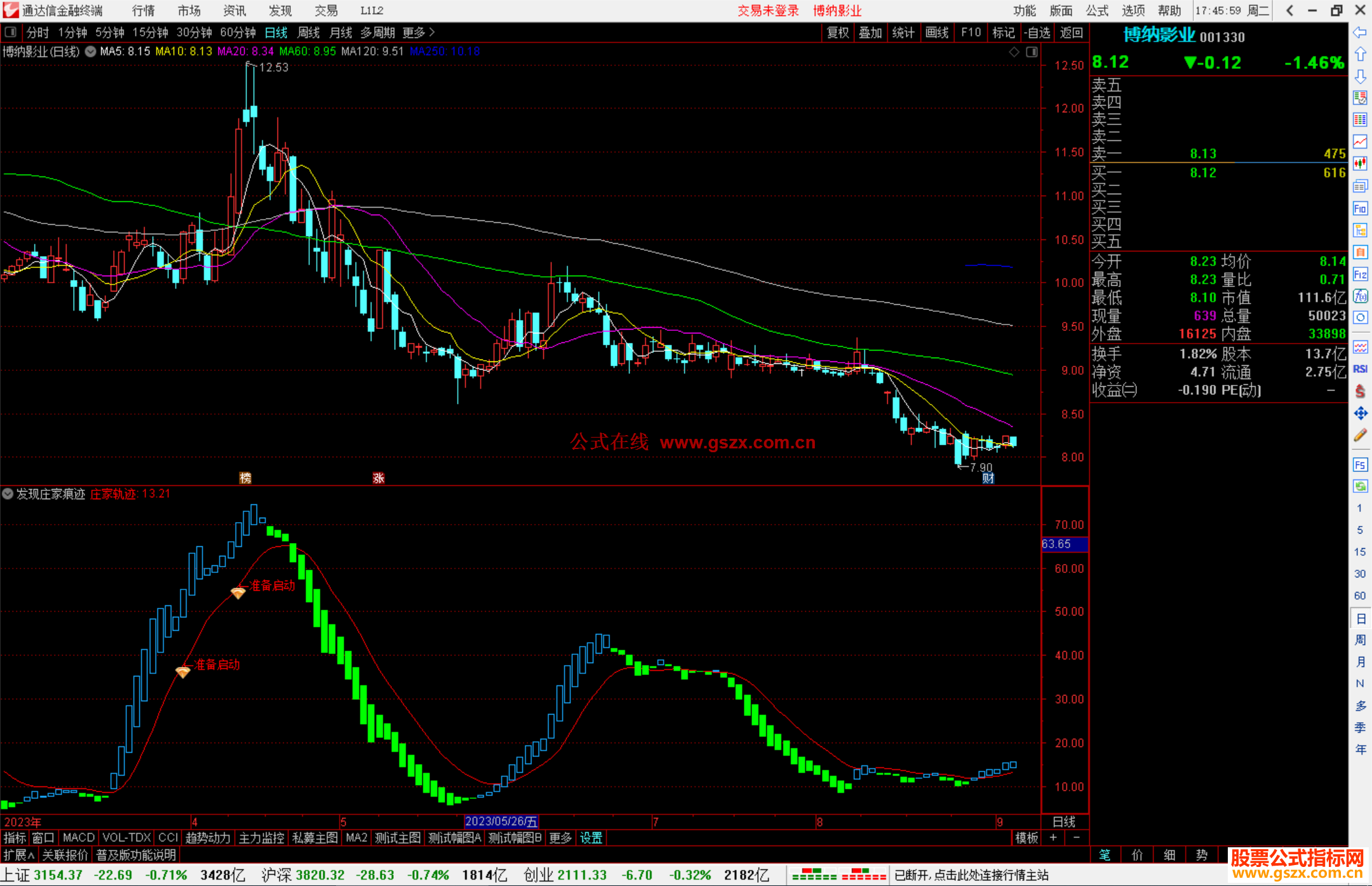Open the F12 icon in sidebar
Screen dimensions: 1372x886
[1360, 274]
